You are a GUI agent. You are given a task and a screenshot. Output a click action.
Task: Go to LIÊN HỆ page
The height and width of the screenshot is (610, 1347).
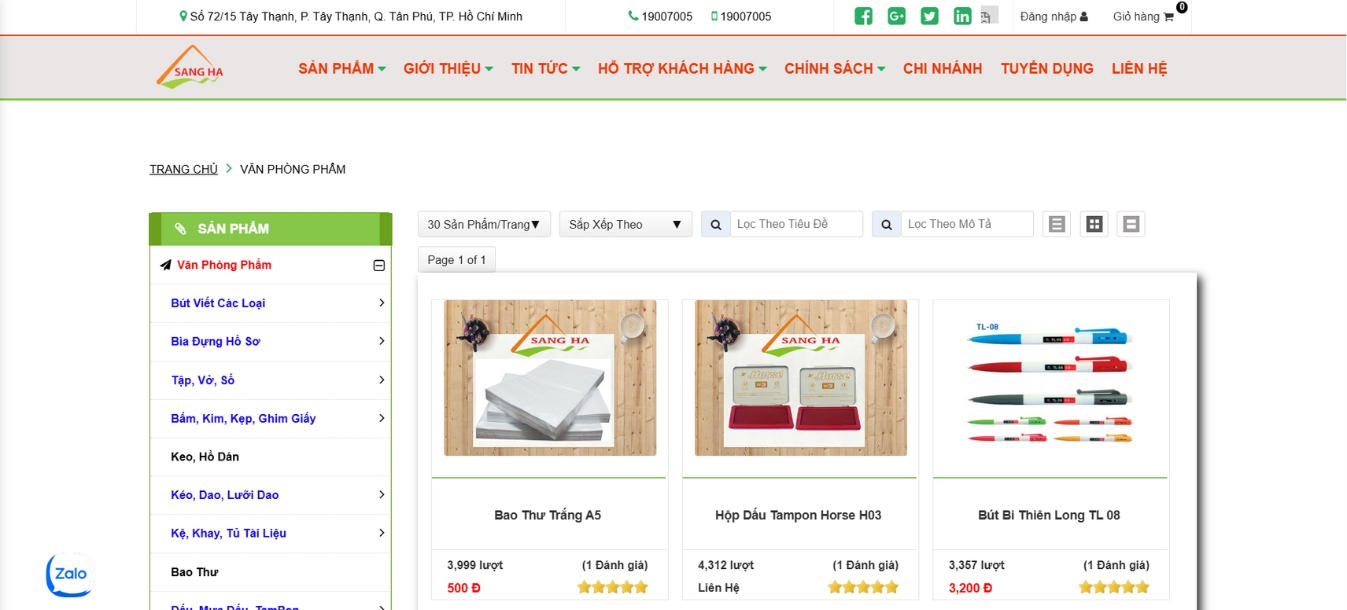(1139, 68)
